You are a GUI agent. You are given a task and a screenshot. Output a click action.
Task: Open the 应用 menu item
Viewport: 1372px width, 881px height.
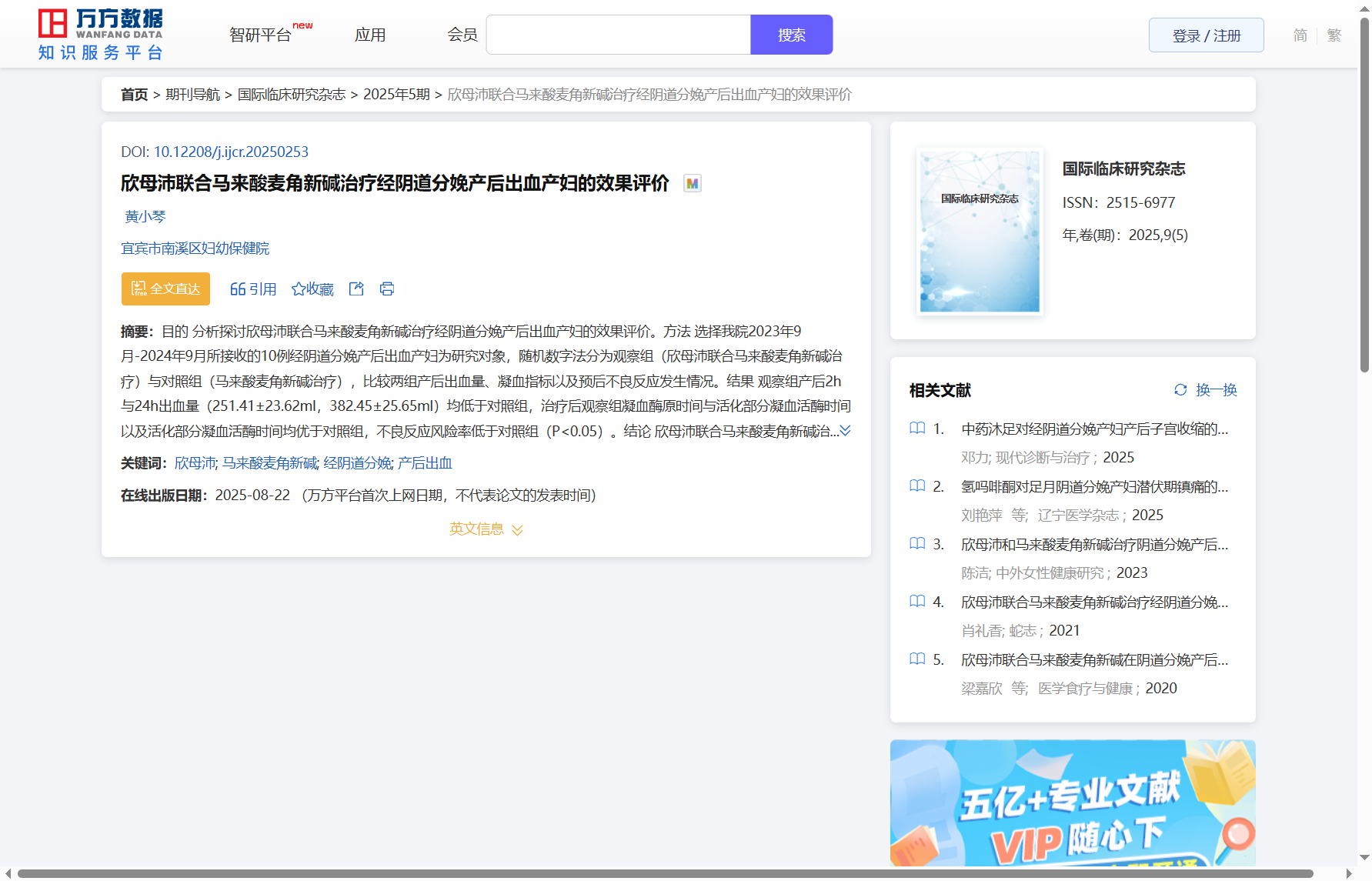click(370, 35)
